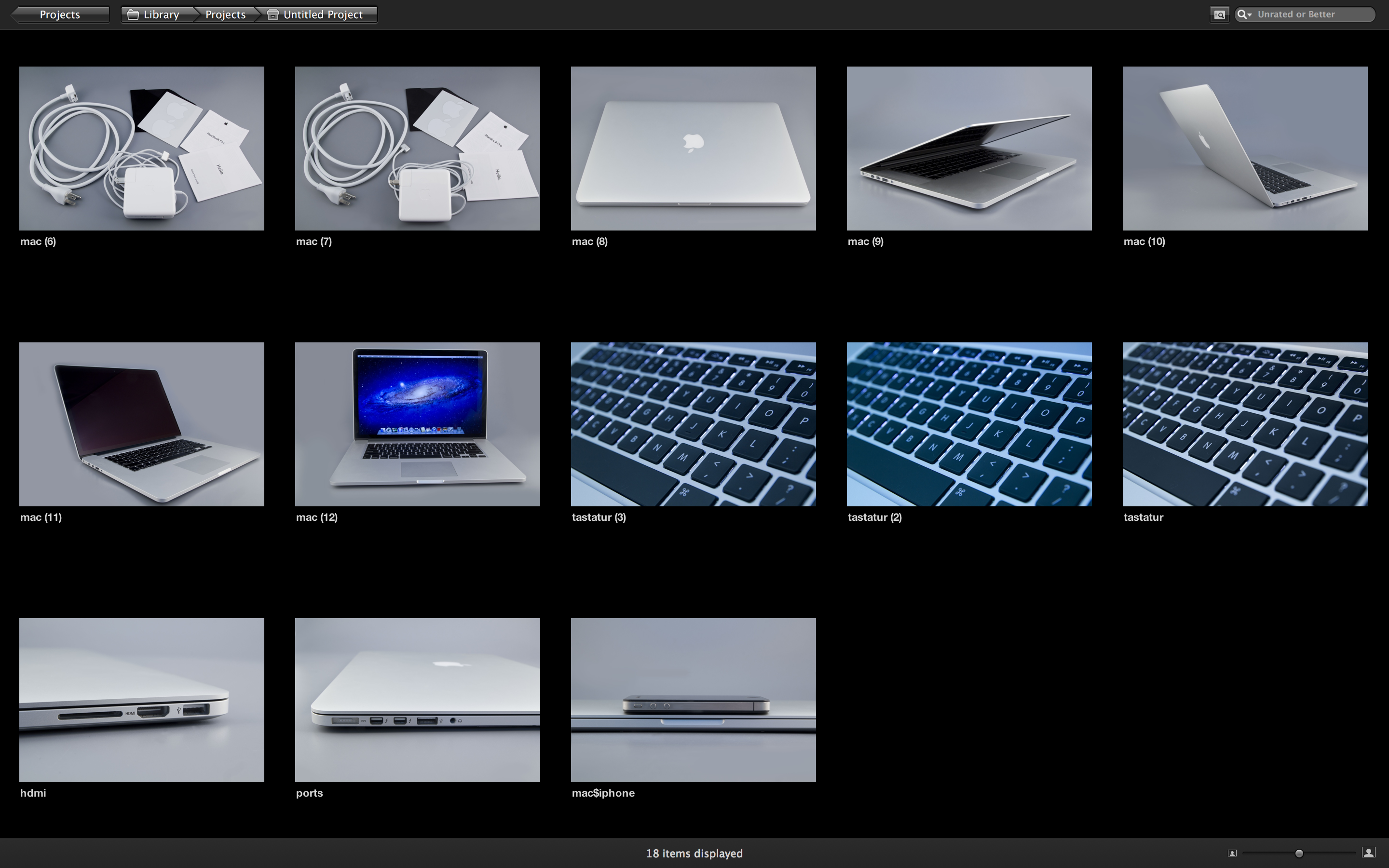Select the hdmi port photo thumbnail
This screenshot has height=868, width=1389.
click(x=141, y=700)
